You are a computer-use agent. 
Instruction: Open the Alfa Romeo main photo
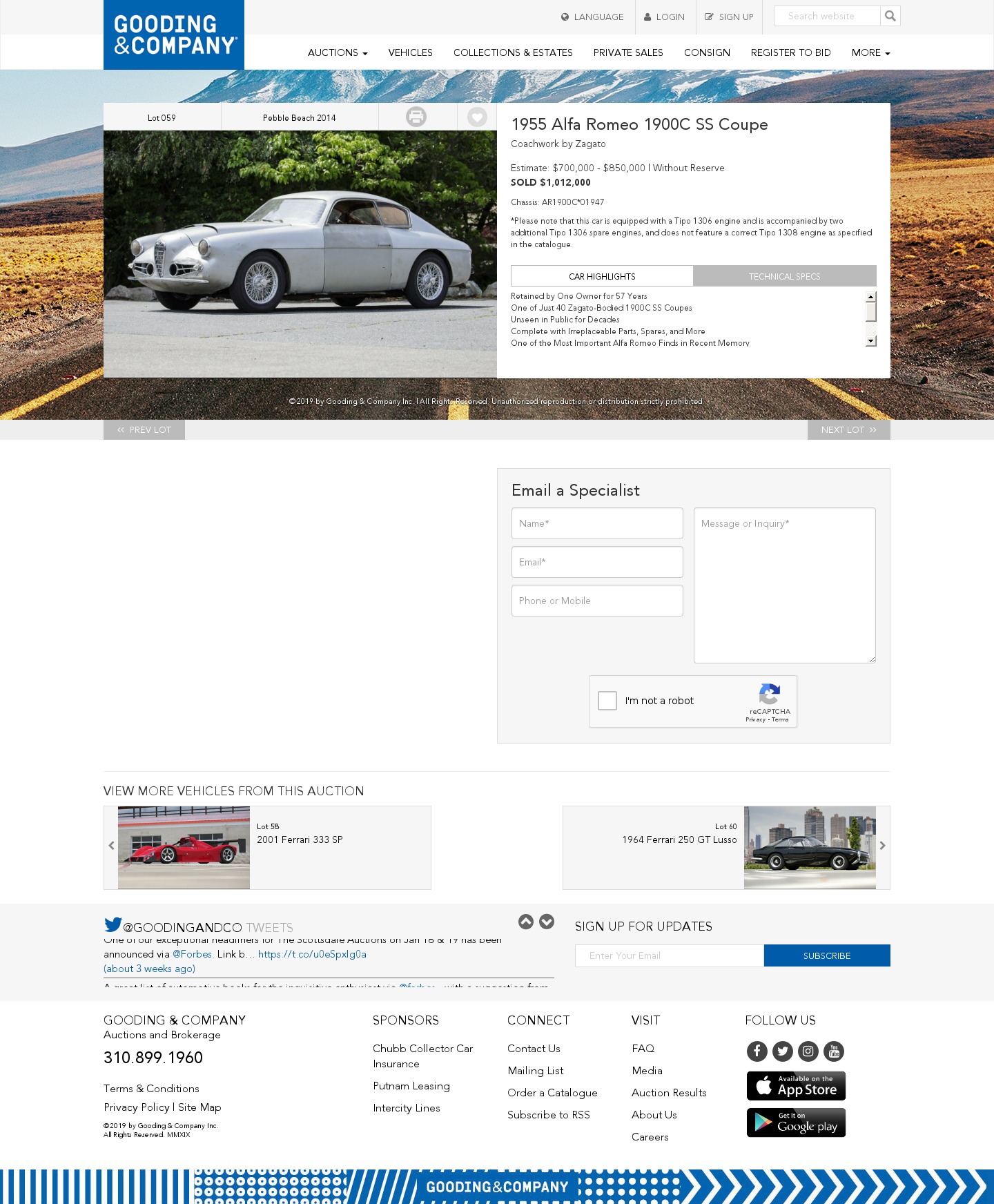click(300, 254)
